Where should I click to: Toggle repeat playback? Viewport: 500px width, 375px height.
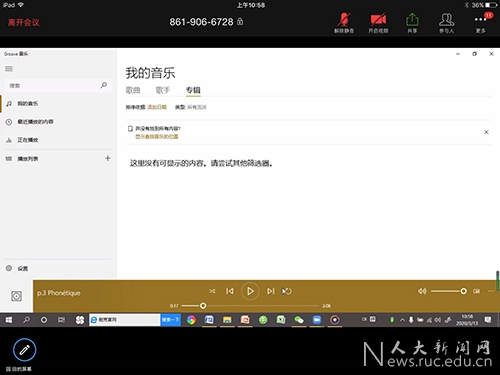[287, 291]
